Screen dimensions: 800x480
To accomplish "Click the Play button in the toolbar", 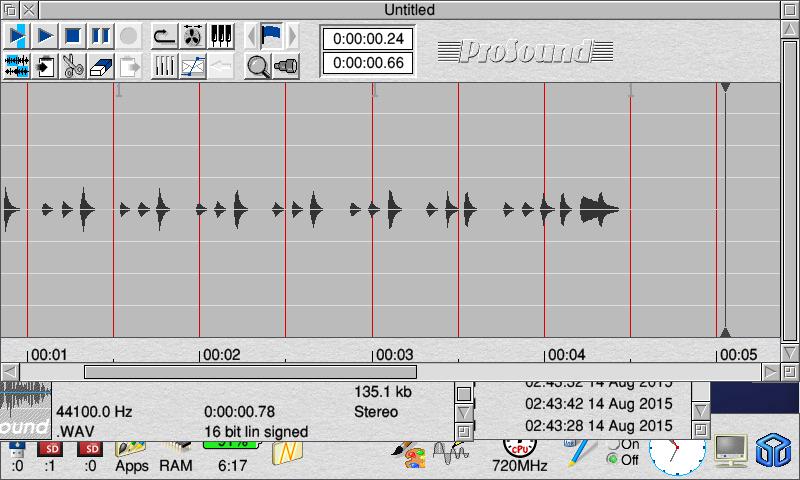I will click(x=45, y=37).
